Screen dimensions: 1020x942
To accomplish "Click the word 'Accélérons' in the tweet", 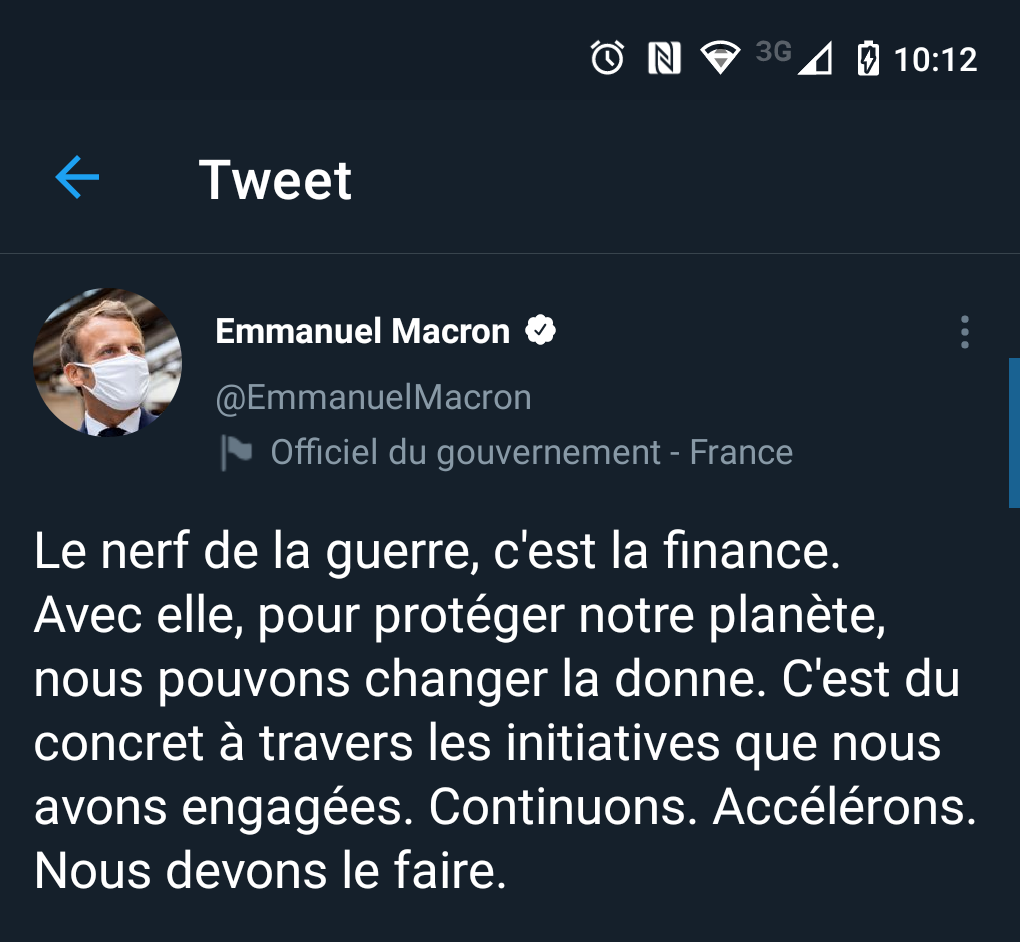I will 843,809.
